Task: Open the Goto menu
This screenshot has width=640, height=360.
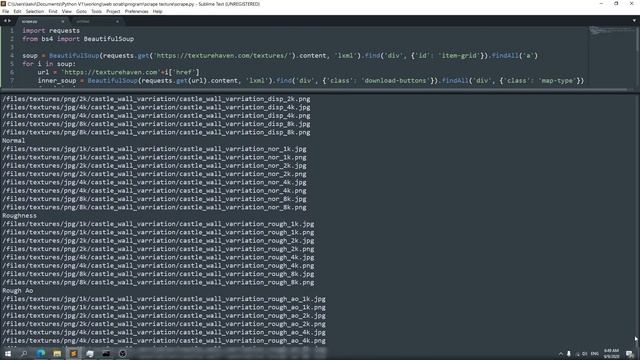Action: [x=81, y=11]
